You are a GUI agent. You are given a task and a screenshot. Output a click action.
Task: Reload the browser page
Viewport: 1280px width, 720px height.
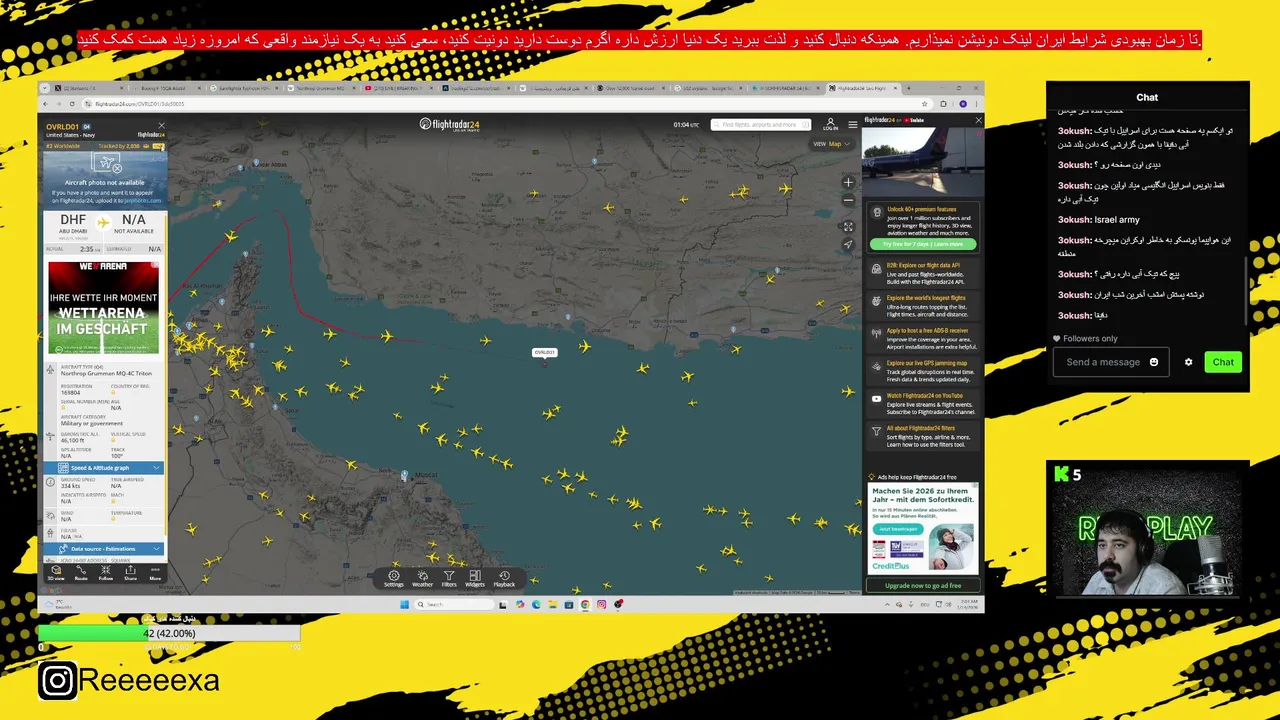72,104
